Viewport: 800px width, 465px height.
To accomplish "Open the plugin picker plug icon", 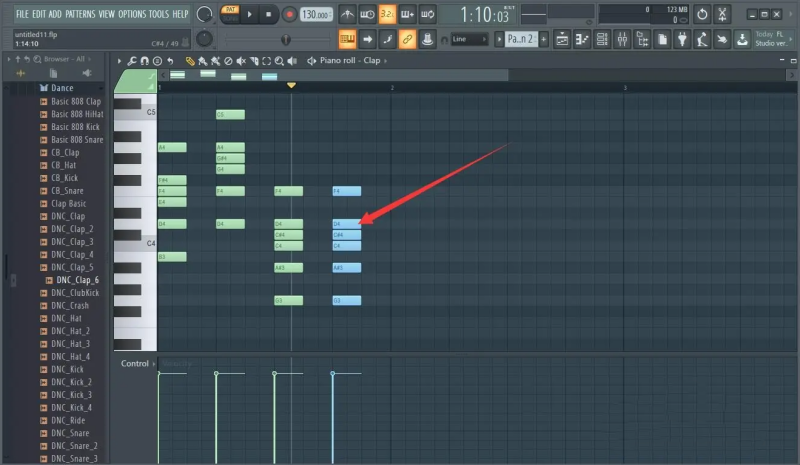I will tap(682, 39).
